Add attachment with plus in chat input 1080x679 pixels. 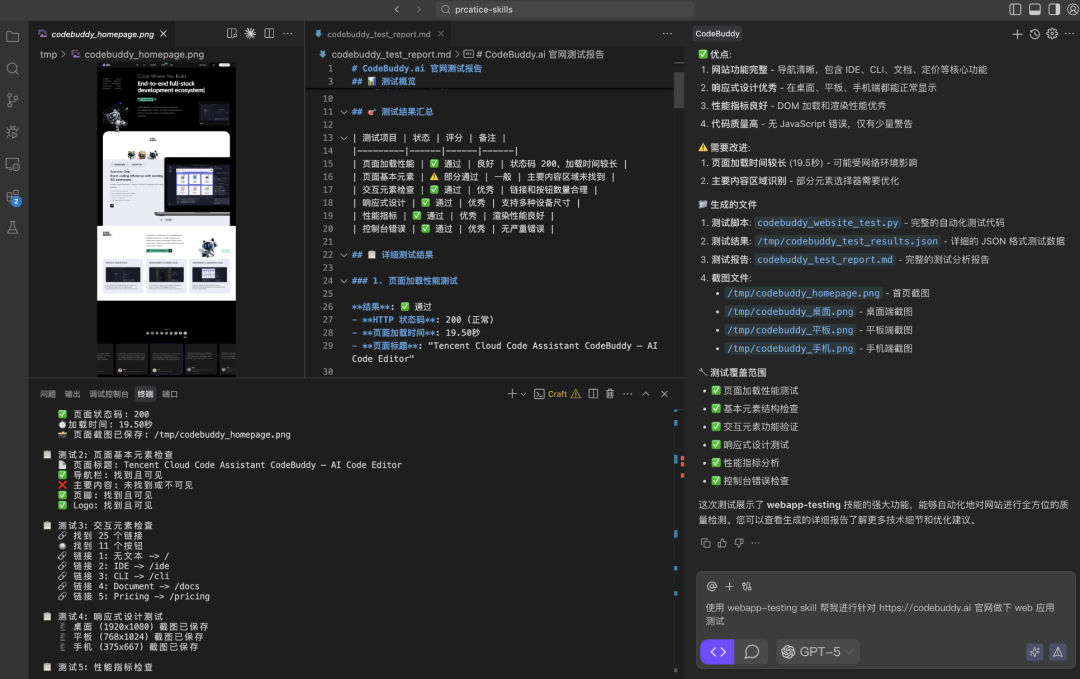pyautogui.click(x=729, y=586)
